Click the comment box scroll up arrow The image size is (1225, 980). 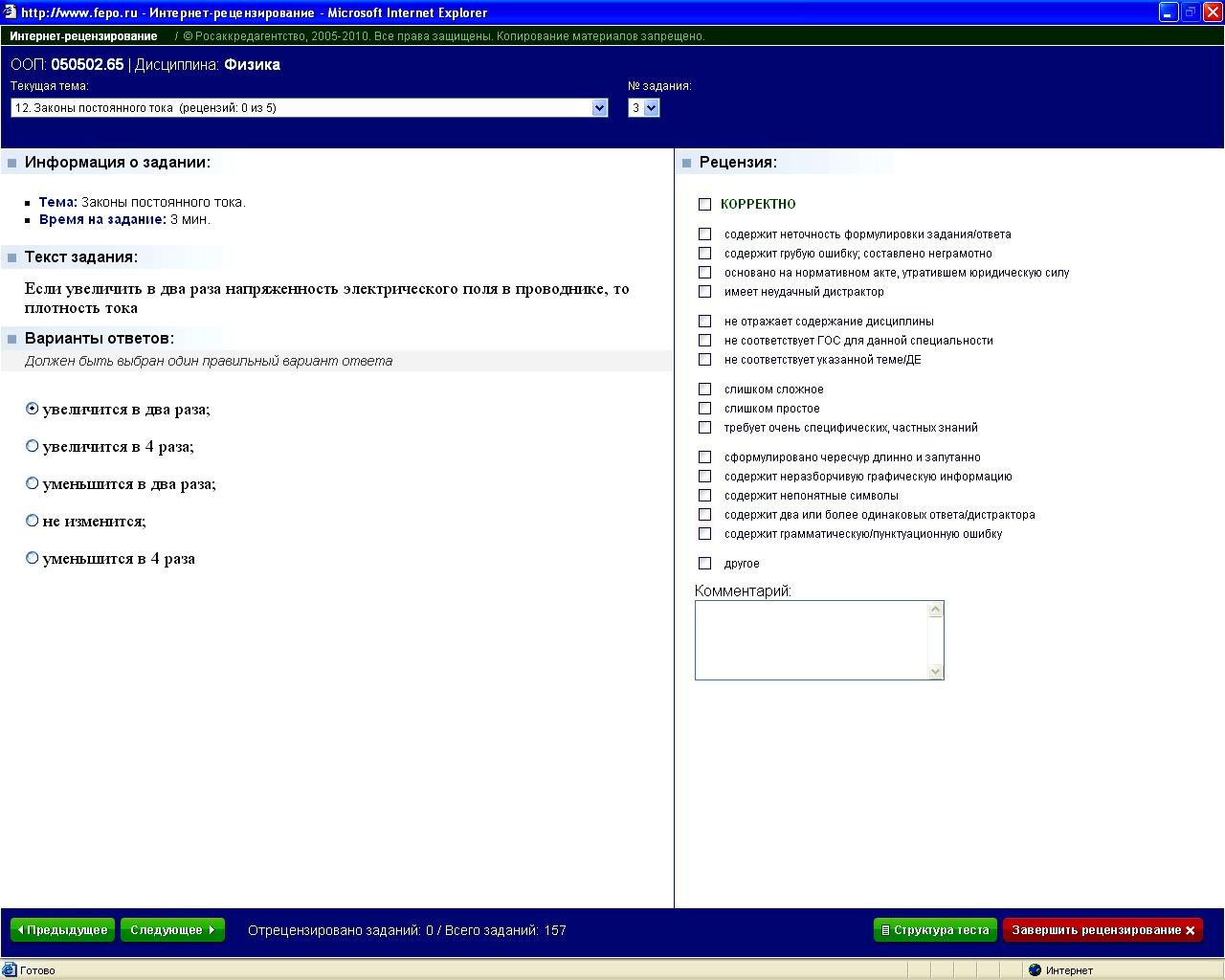(936, 610)
